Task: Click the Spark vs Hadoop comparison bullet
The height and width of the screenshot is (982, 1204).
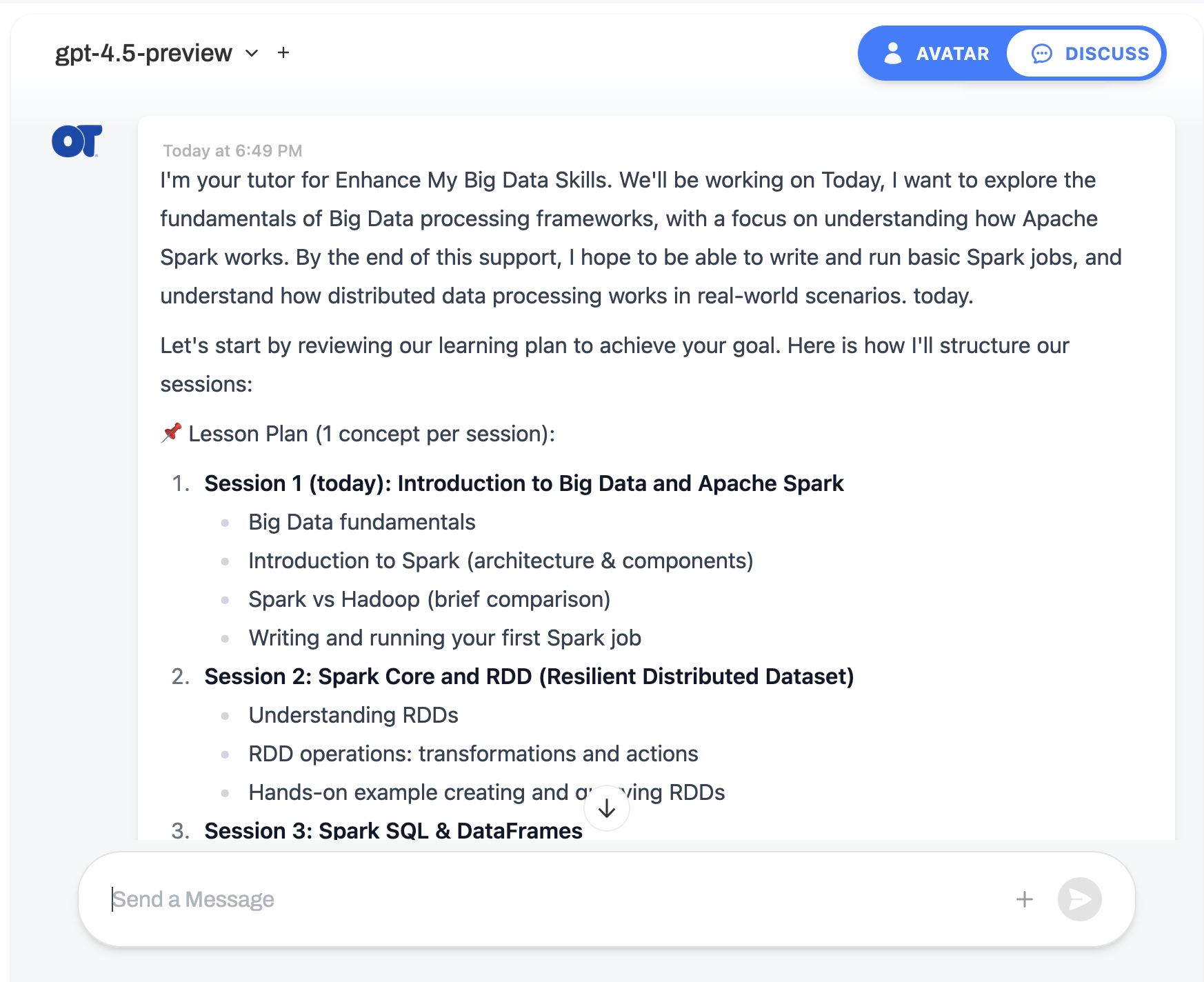Action: coord(430,599)
